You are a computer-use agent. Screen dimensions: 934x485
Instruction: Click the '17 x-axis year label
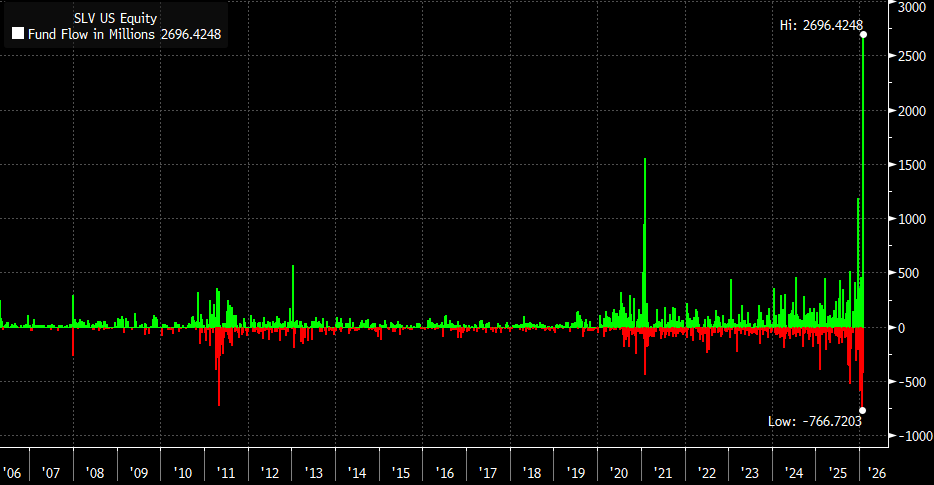coord(487,473)
